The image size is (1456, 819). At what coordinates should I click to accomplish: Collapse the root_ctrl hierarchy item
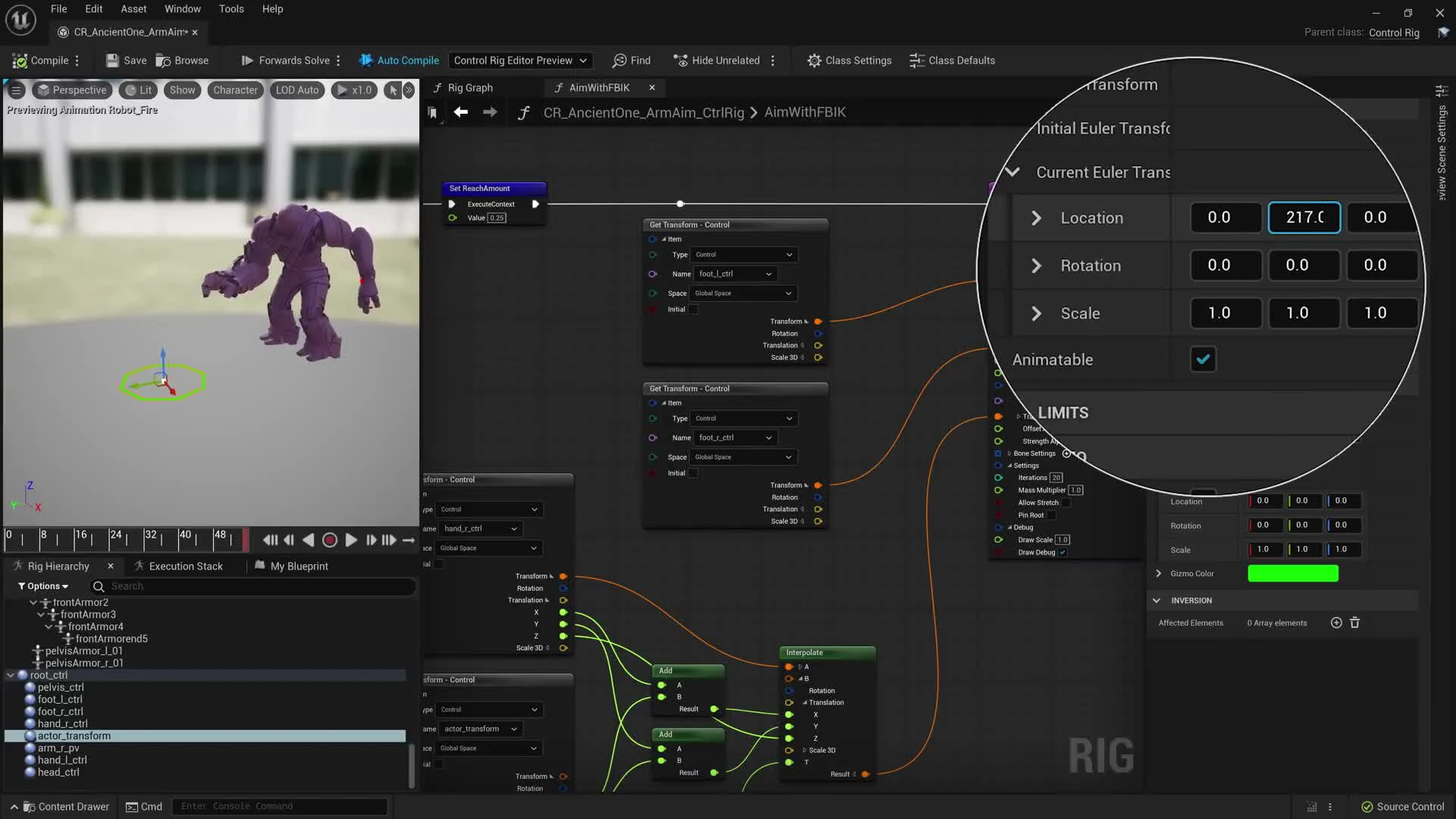coord(11,675)
